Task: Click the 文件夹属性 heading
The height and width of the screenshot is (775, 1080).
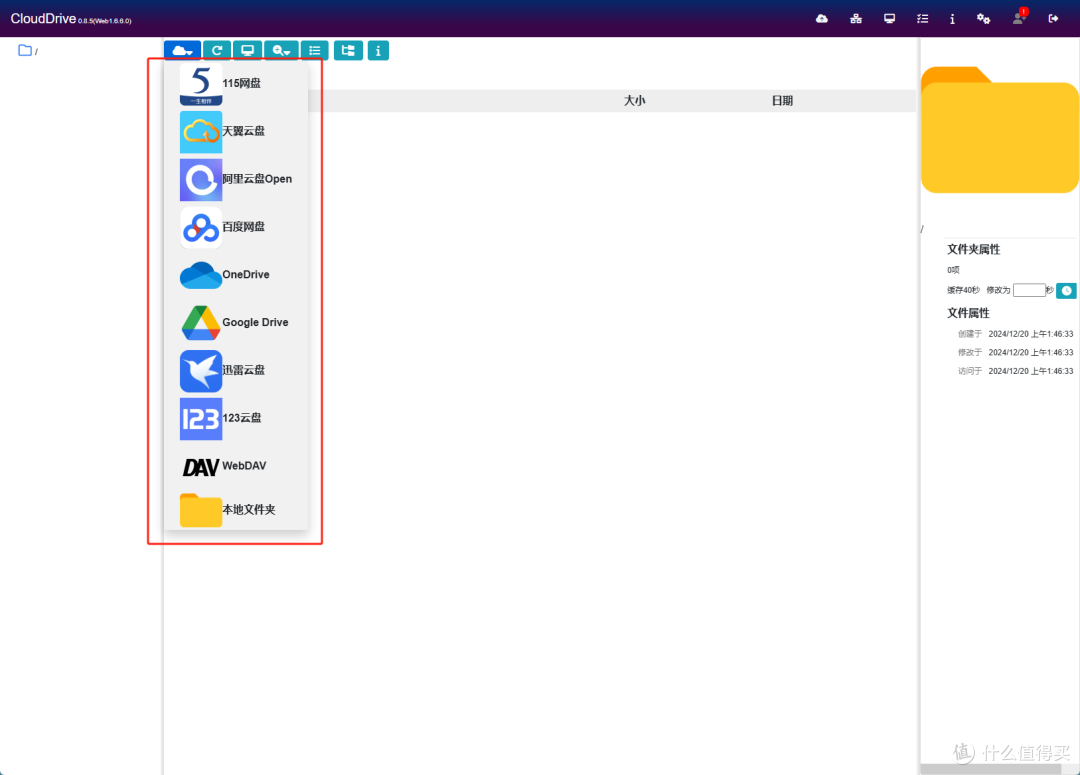Action: click(x=973, y=249)
